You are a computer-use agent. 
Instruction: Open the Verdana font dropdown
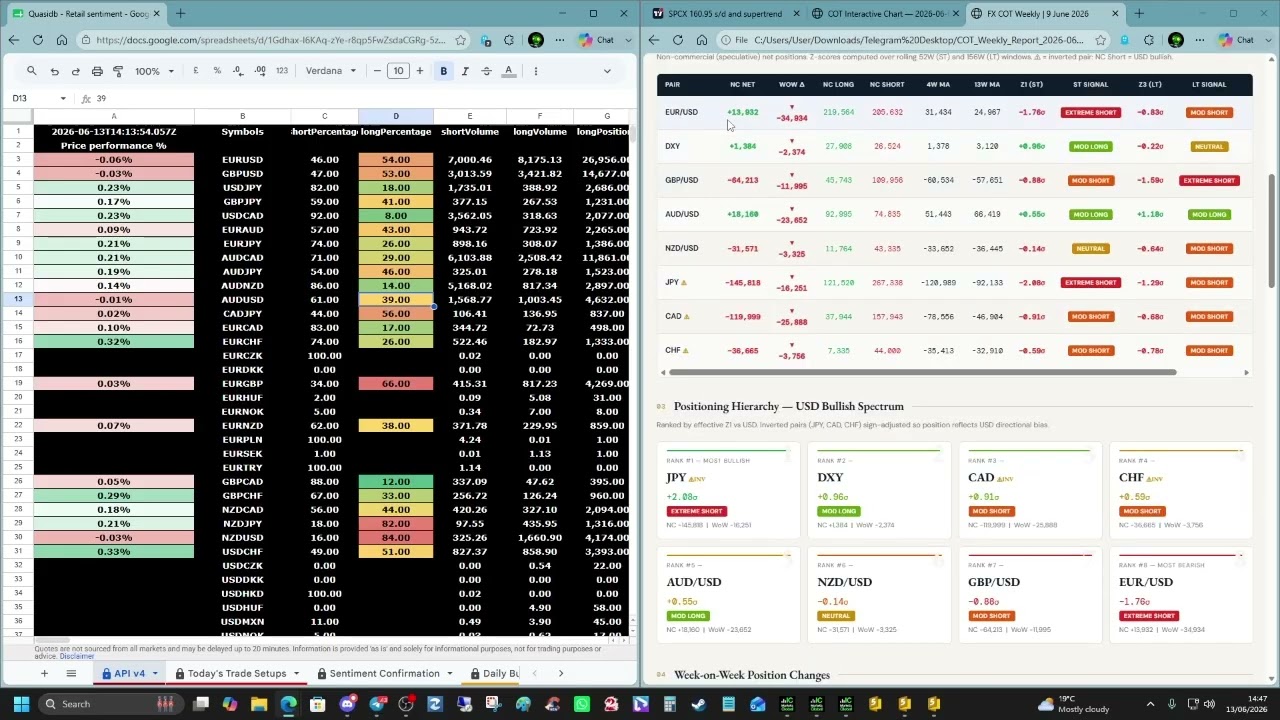point(331,71)
